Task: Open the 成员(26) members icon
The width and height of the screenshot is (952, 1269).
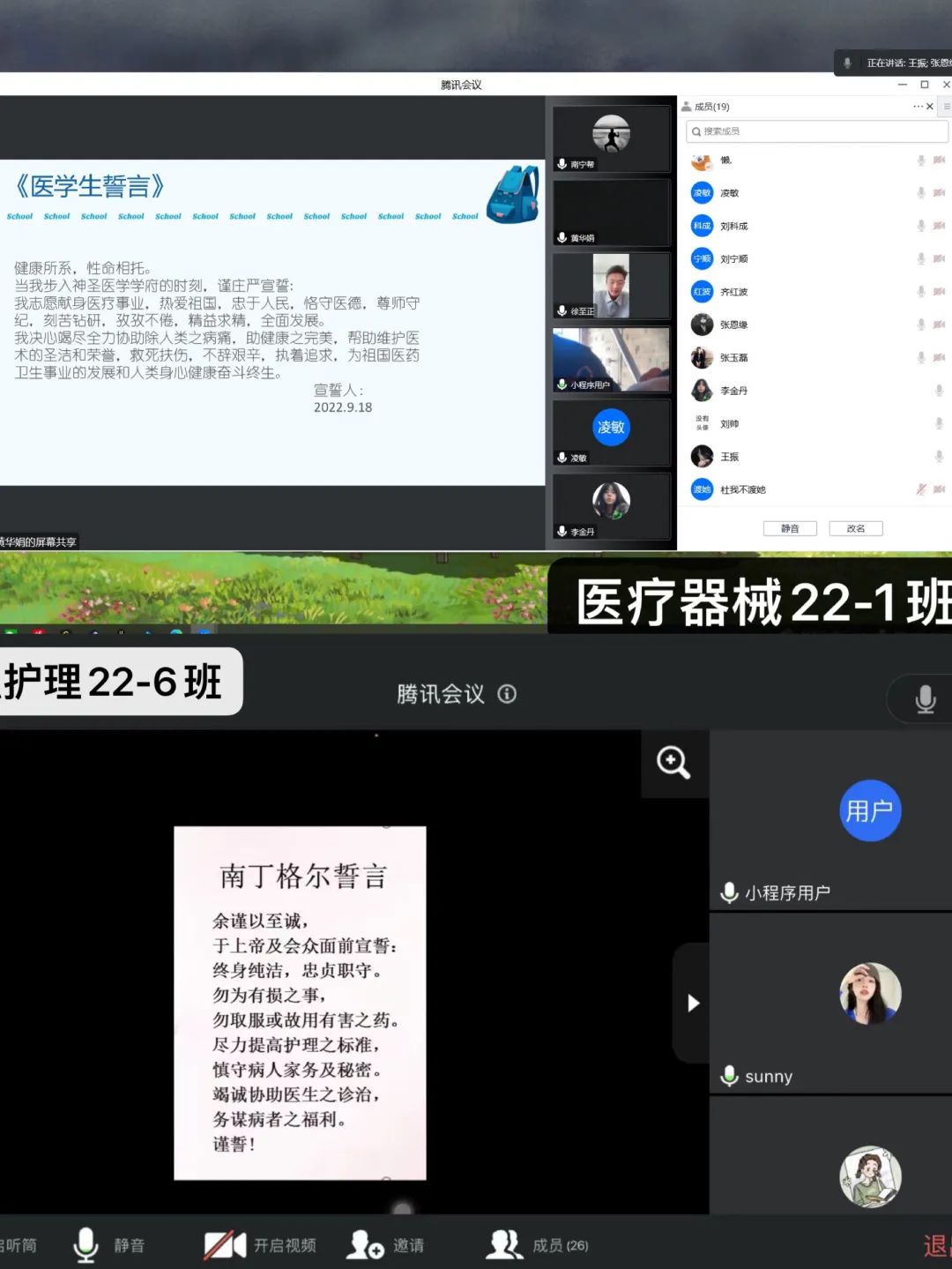Action: coord(503,1244)
